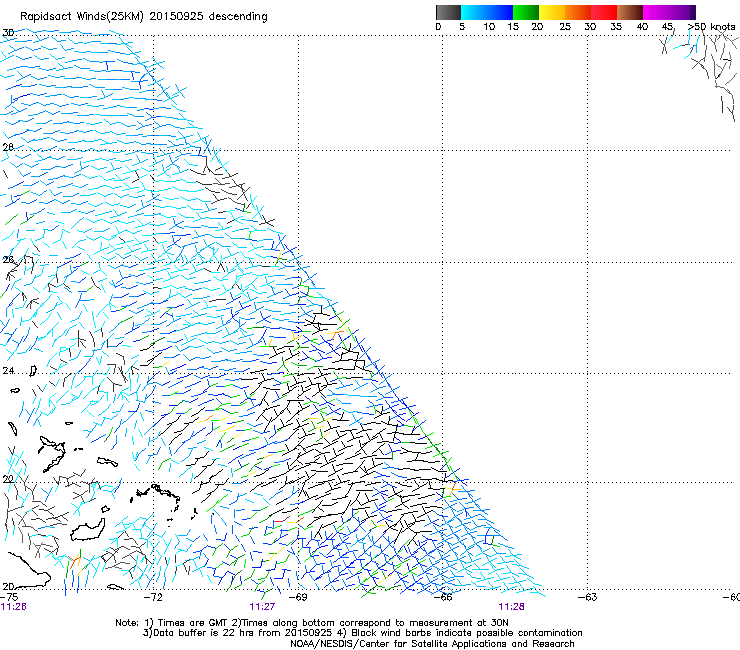
Task: Click the legend tick label 40
Action: tap(642, 26)
